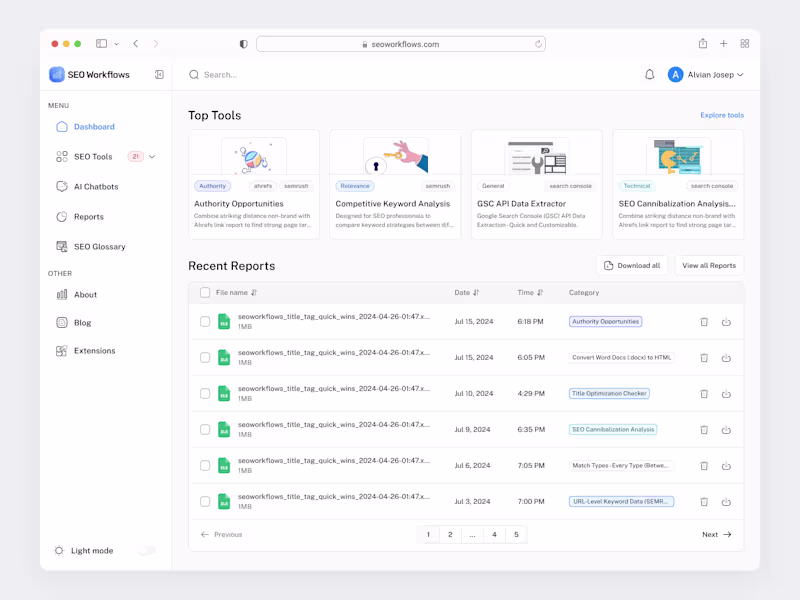The height and width of the screenshot is (600, 800).
Task: Show browser tab overview grid
Action: 744,43
